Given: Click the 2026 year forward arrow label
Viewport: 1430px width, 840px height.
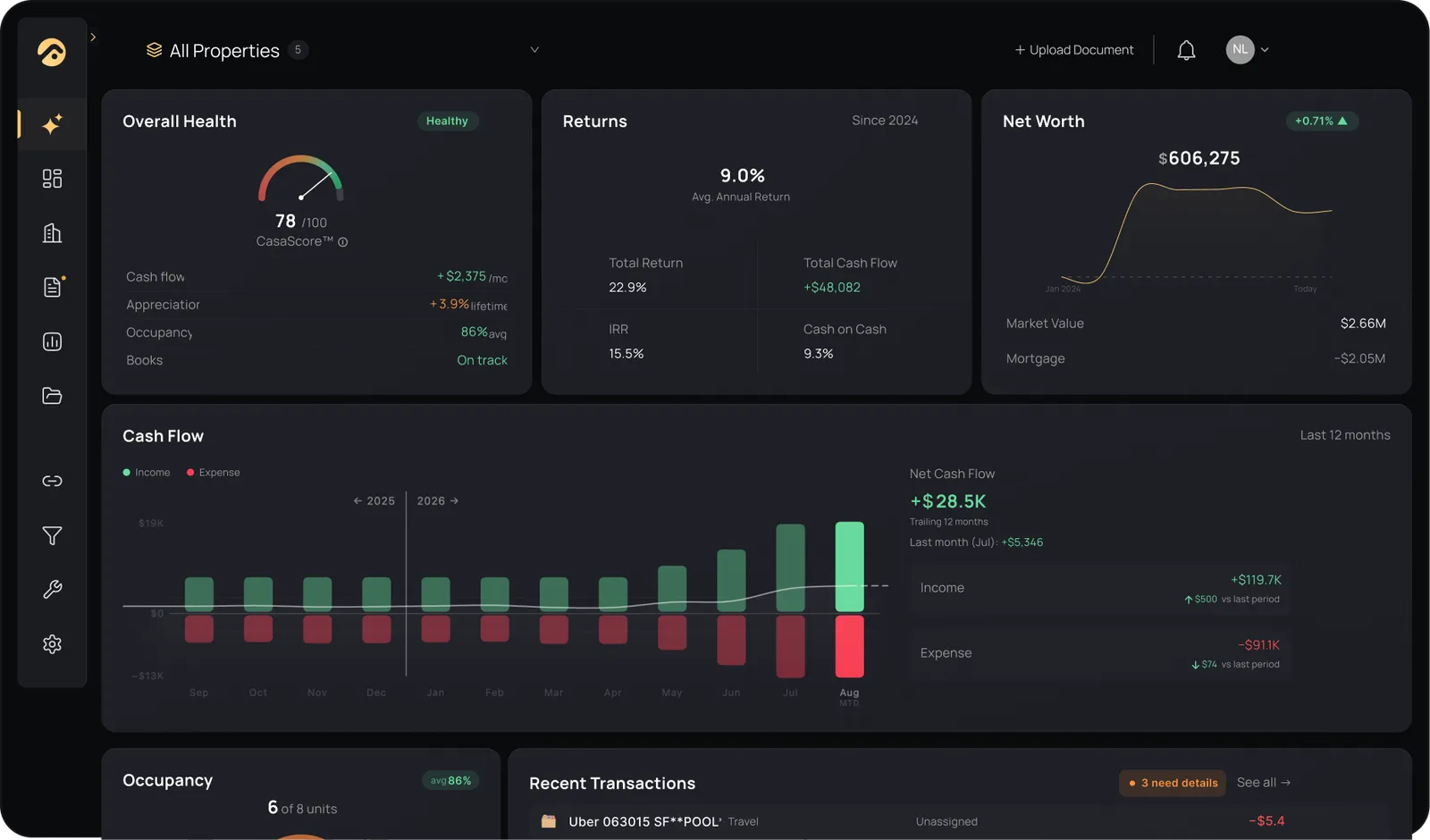Looking at the screenshot, I should (x=438, y=501).
